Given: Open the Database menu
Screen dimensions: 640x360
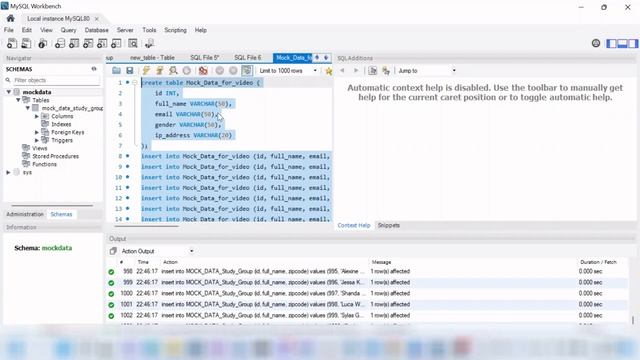Looking at the screenshot, I should pyautogui.click(x=96, y=30).
